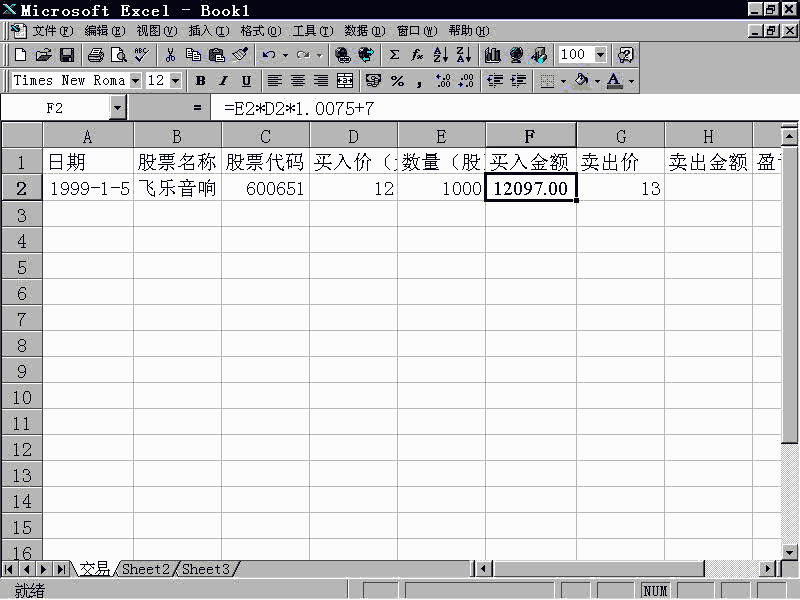Screen dimensions: 800x600
Task: Toggle bold formatting on cell F2
Action: point(200,81)
